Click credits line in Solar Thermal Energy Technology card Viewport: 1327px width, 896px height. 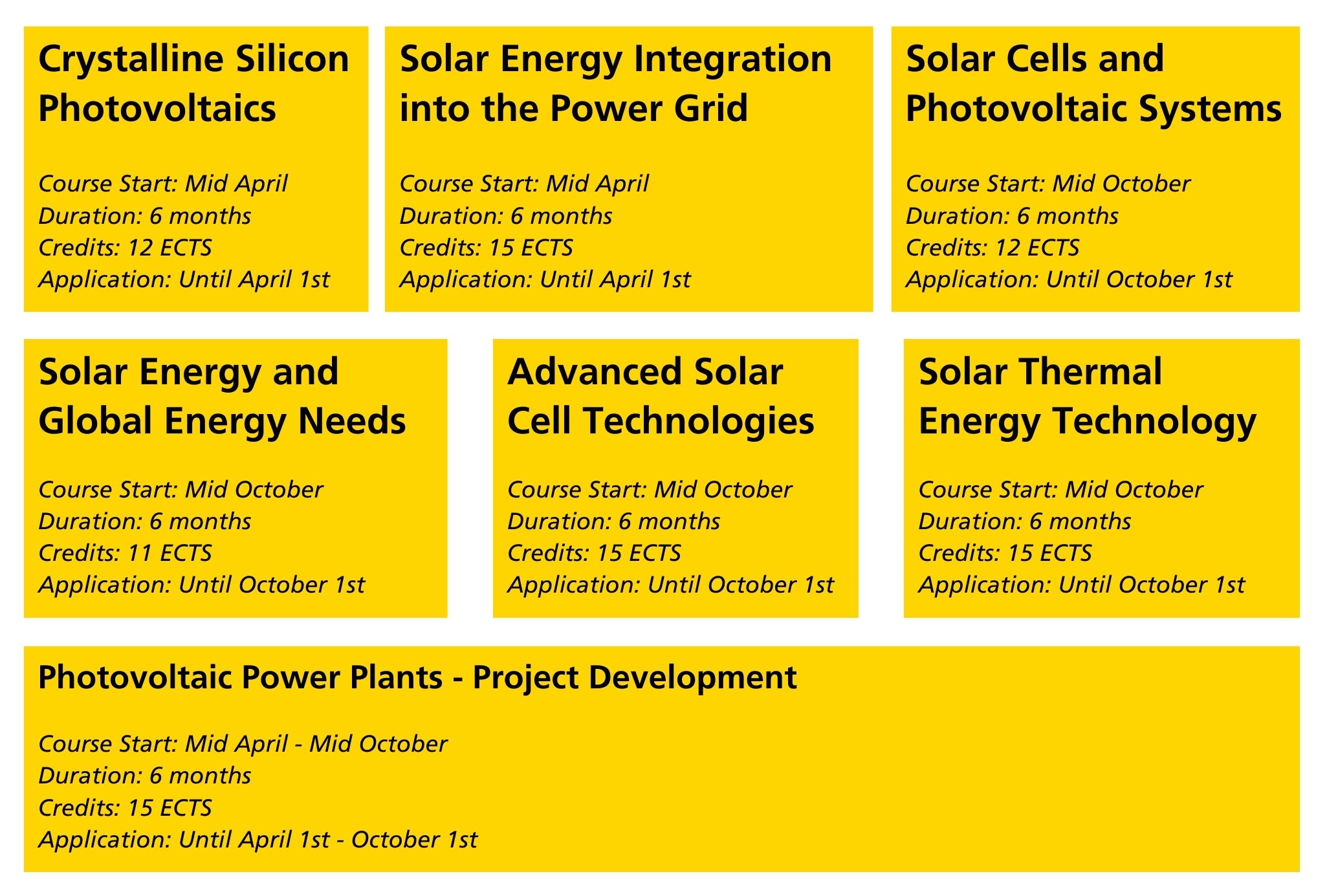tap(1005, 553)
